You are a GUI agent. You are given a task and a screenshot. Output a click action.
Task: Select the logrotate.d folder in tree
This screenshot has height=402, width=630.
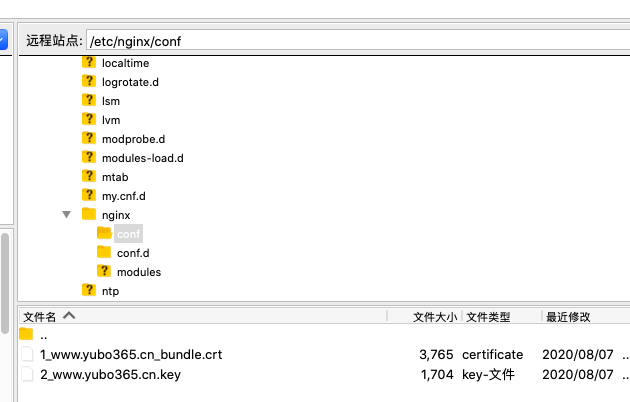click(x=130, y=82)
